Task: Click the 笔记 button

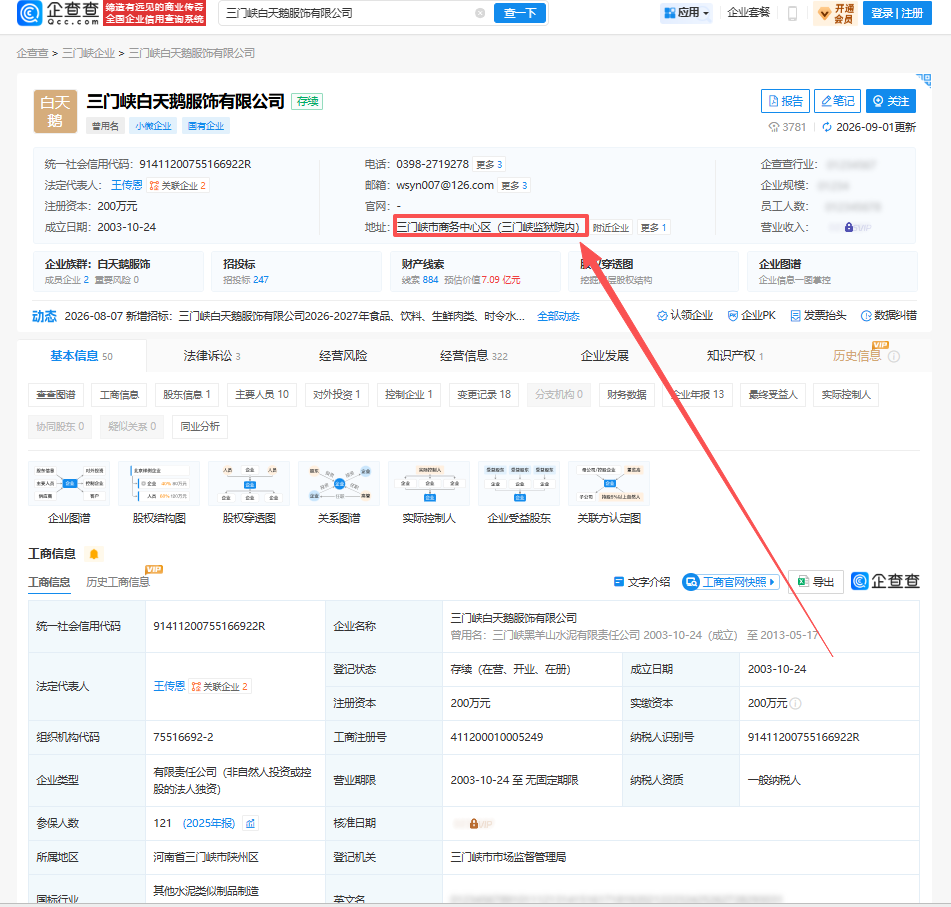Action: pos(838,101)
